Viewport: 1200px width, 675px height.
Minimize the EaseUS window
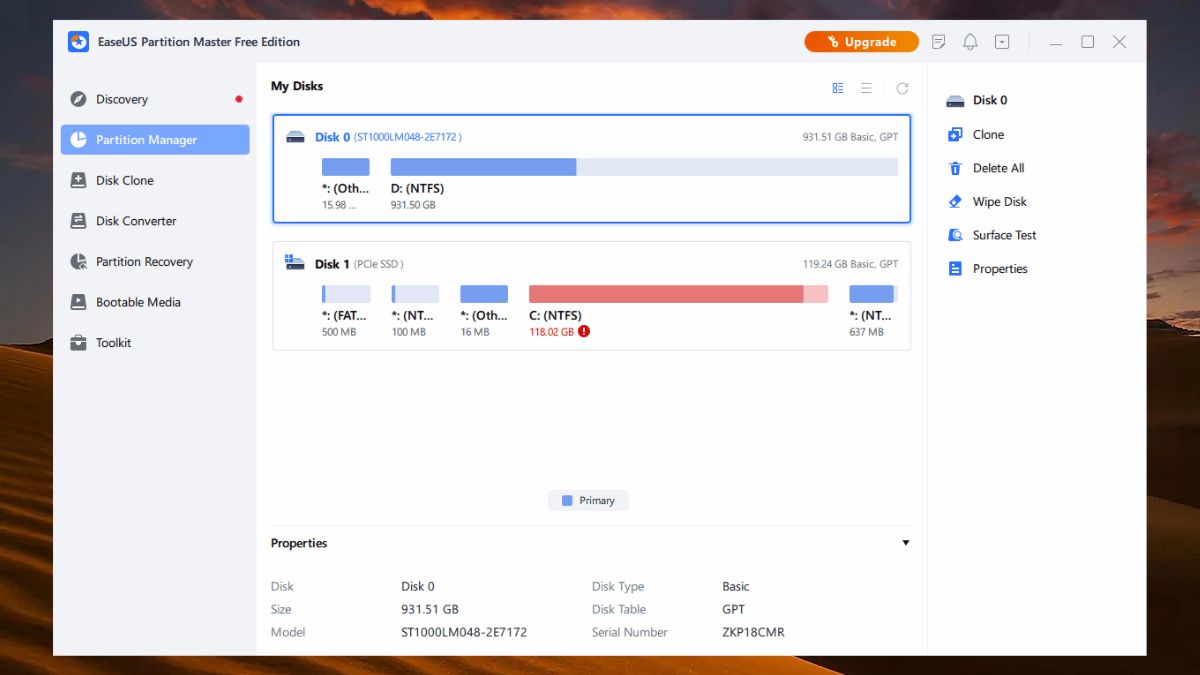coord(1056,42)
